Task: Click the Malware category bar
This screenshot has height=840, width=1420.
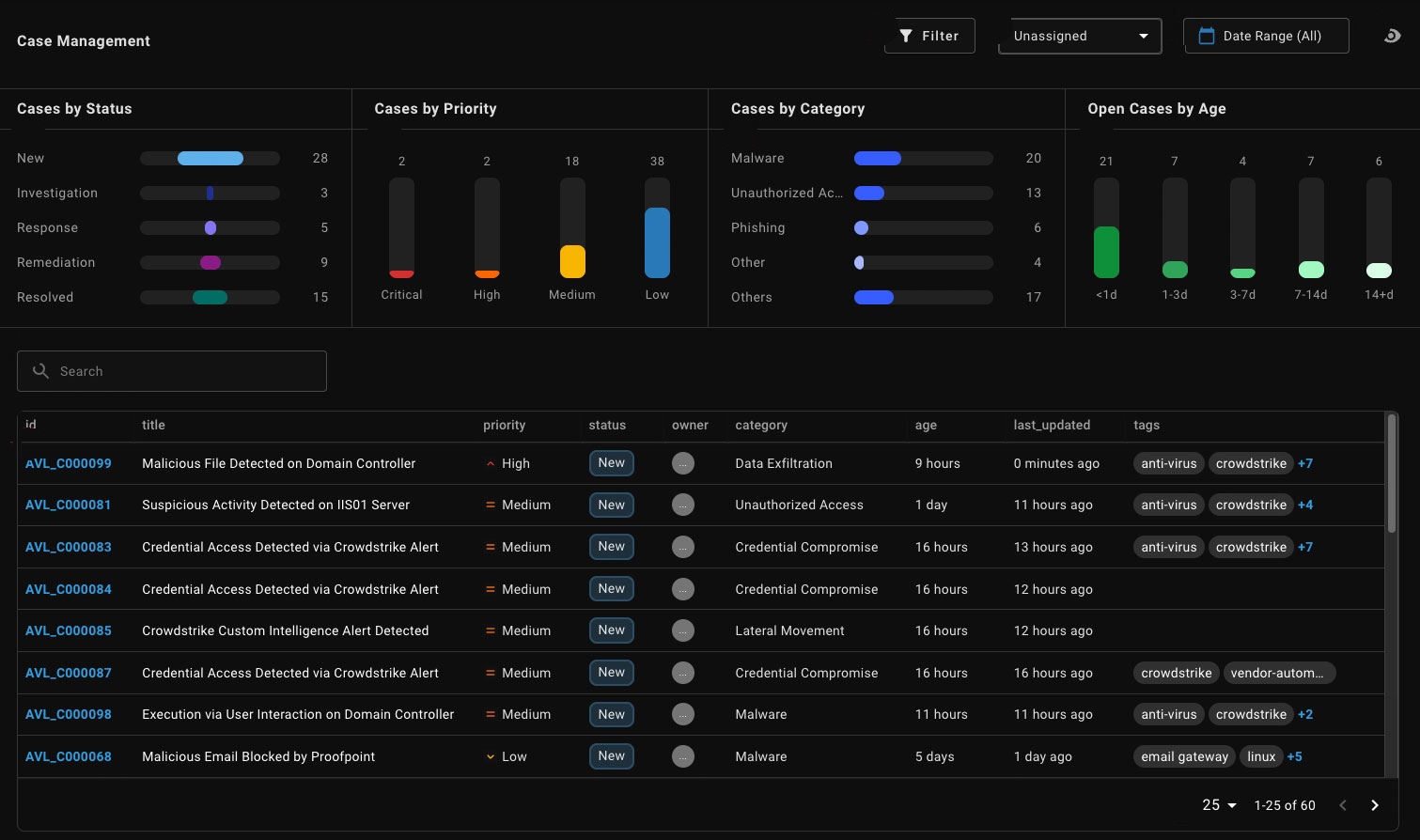Action: [923, 158]
